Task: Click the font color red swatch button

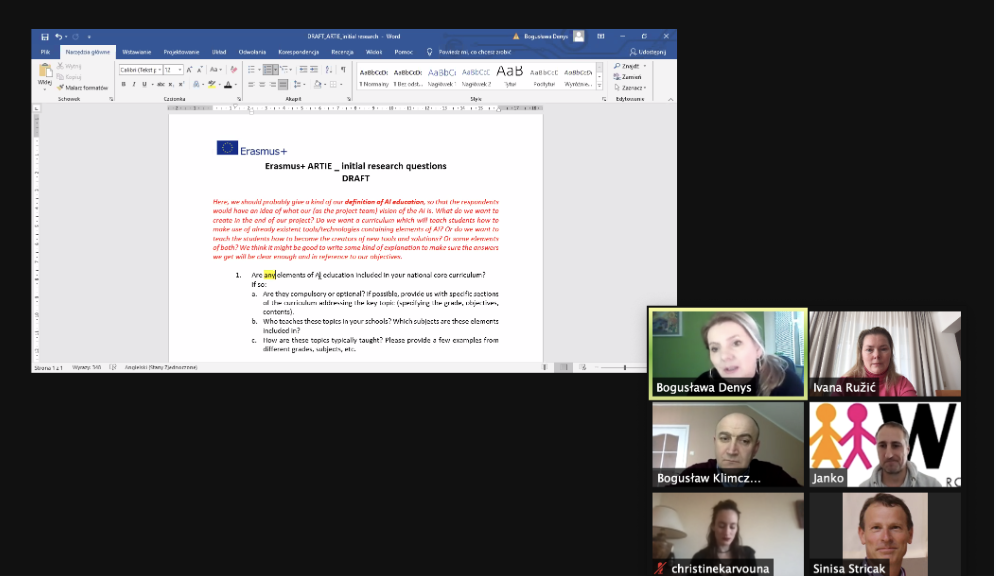Action: tap(228, 85)
